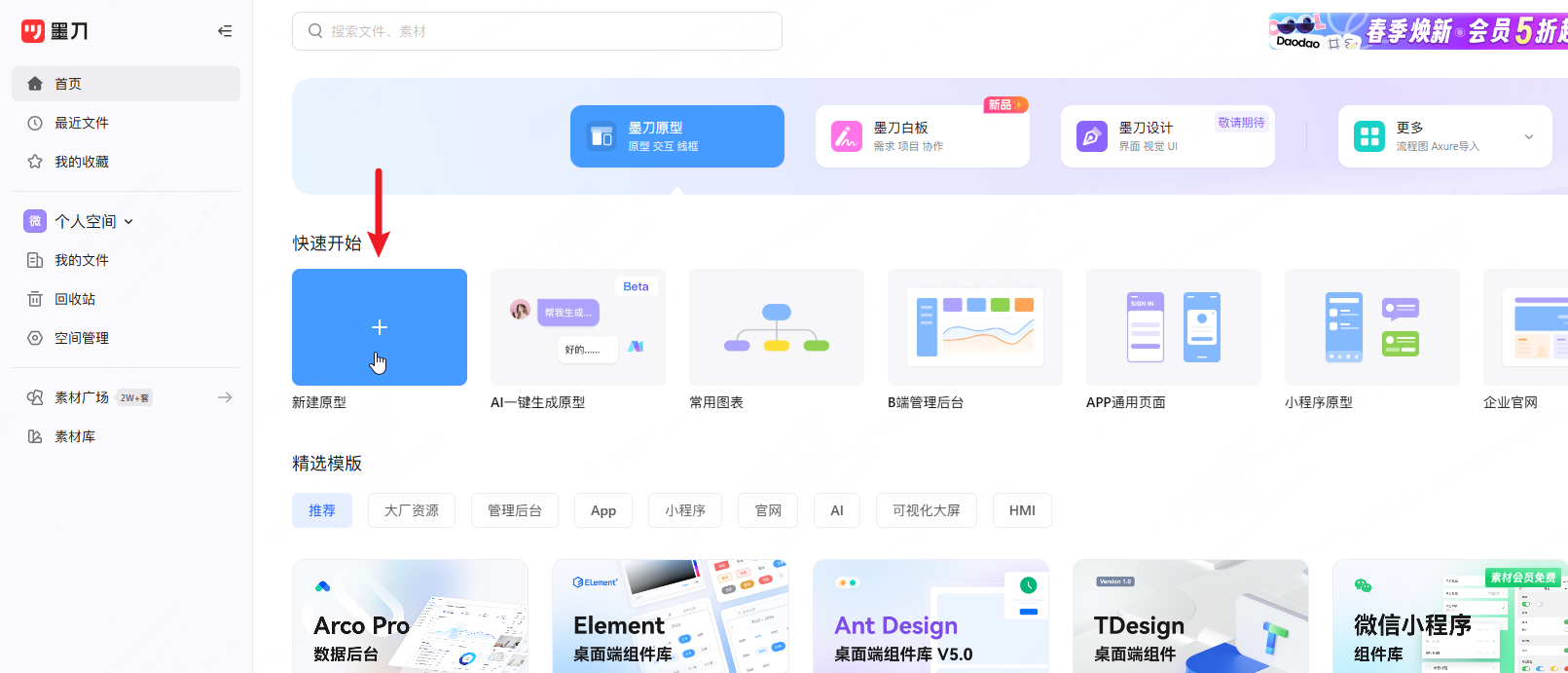Image resolution: width=1568 pixels, height=673 pixels.
Task: Expand the 个人空间 dropdown
Action: click(x=128, y=222)
